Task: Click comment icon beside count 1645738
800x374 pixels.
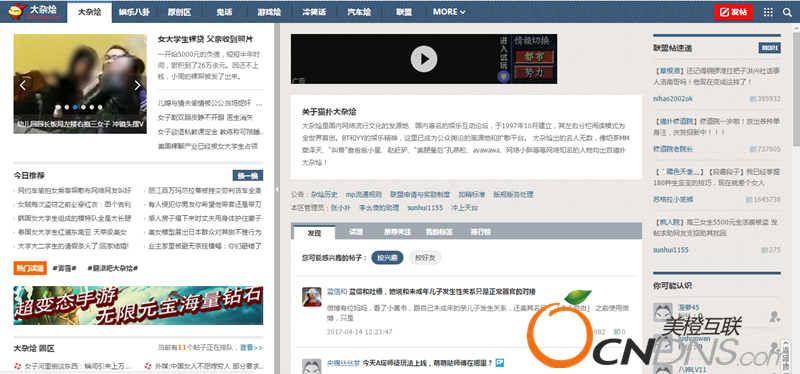Action: 748,200
